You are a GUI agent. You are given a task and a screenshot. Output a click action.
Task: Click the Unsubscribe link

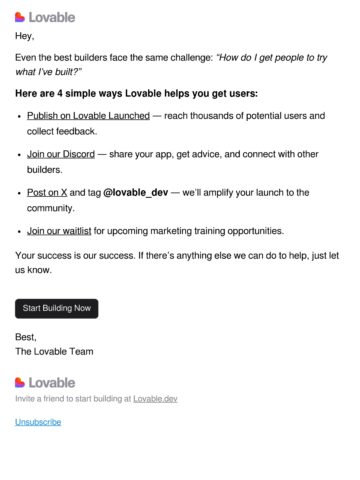(38, 422)
